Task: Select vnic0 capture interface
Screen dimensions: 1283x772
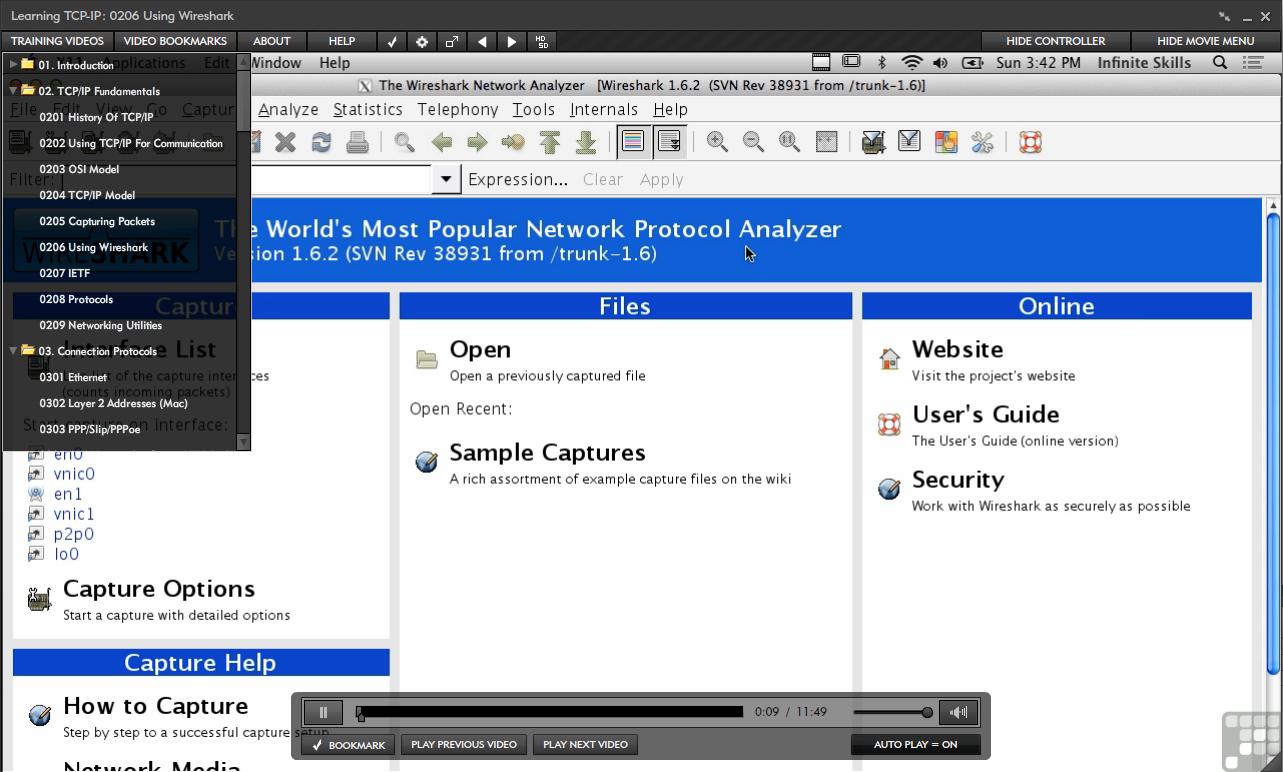Action: pos(74,474)
